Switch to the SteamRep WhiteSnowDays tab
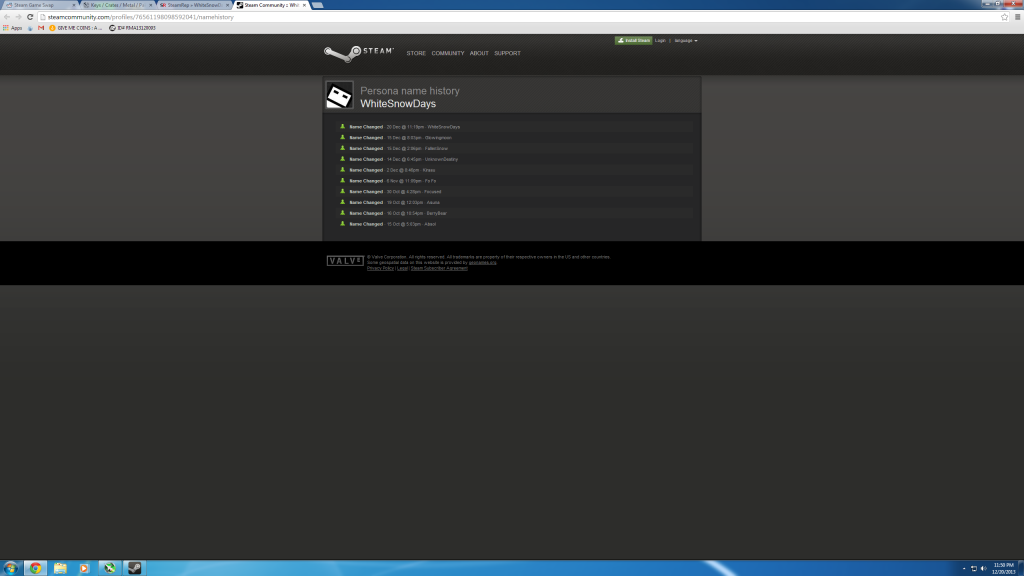This screenshot has width=1024, height=576. click(x=192, y=5)
